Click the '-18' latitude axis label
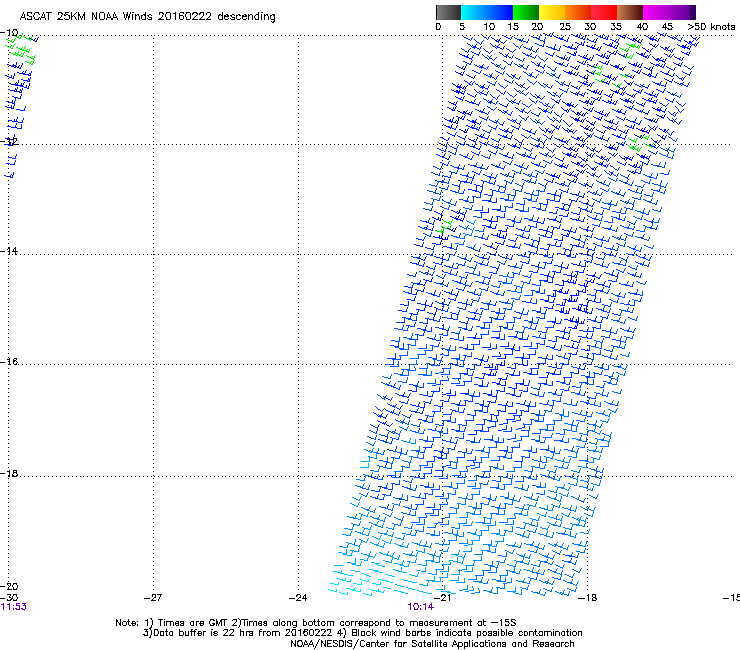The height and width of the screenshot is (650, 740). (9, 473)
